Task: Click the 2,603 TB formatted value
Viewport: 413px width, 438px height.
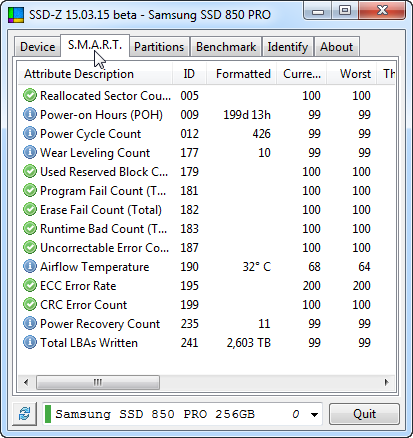Action: tap(249, 343)
